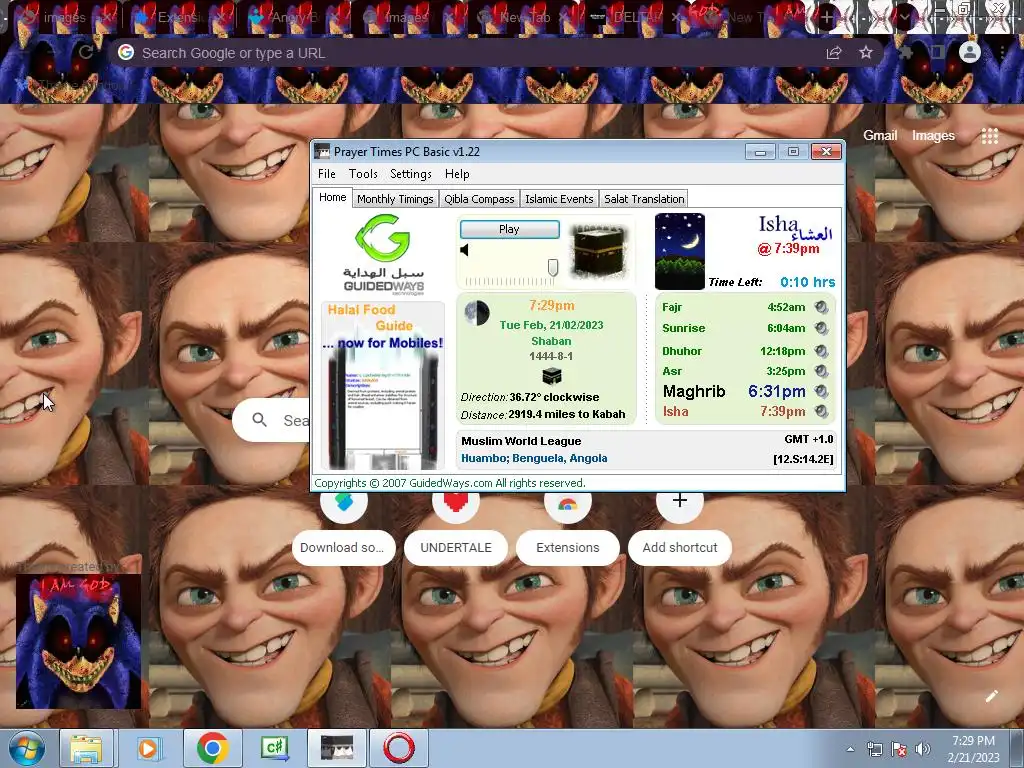Minimize the Prayer Times window
This screenshot has width=1024, height=768.
760,152
